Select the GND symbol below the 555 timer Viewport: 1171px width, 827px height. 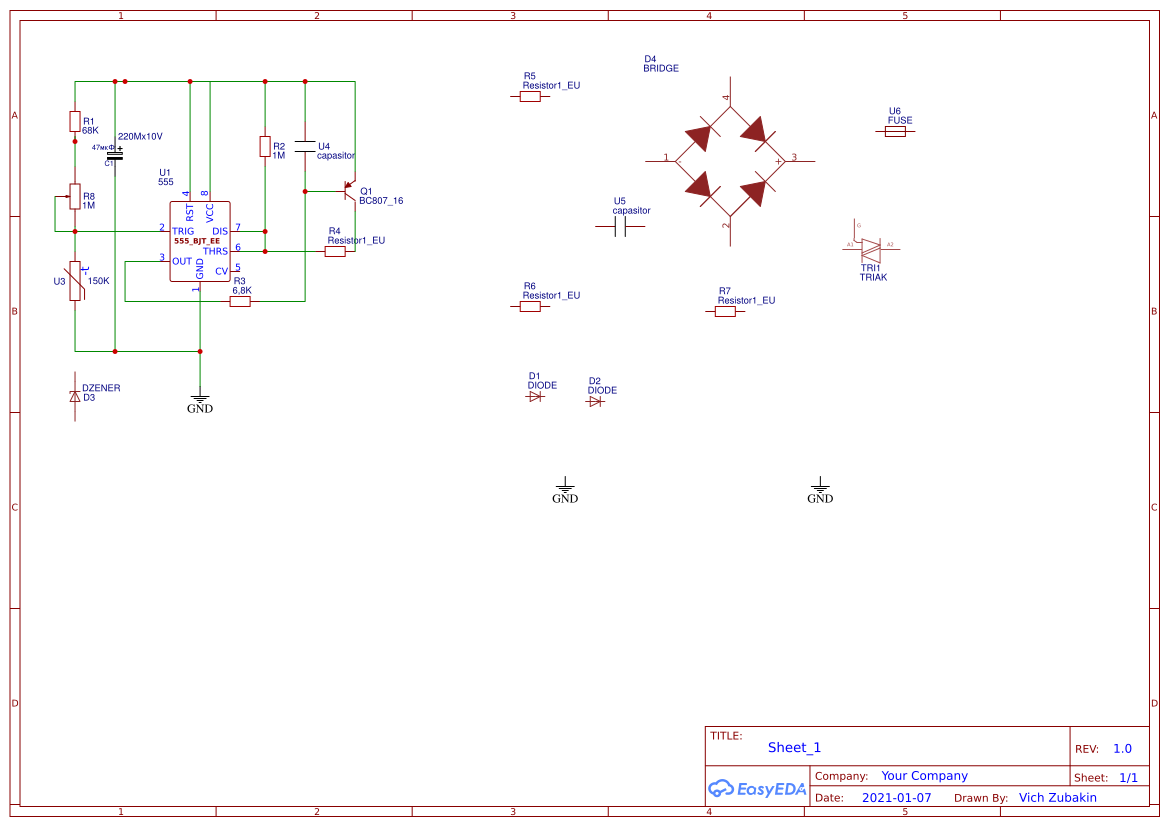pyautogui.click(x=200, y=400)
